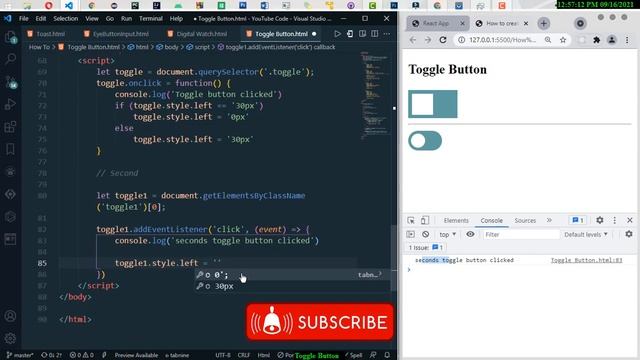Toggle the rounded toggle switch on page
The image size is (640, 360).
[x=425, y=141]
